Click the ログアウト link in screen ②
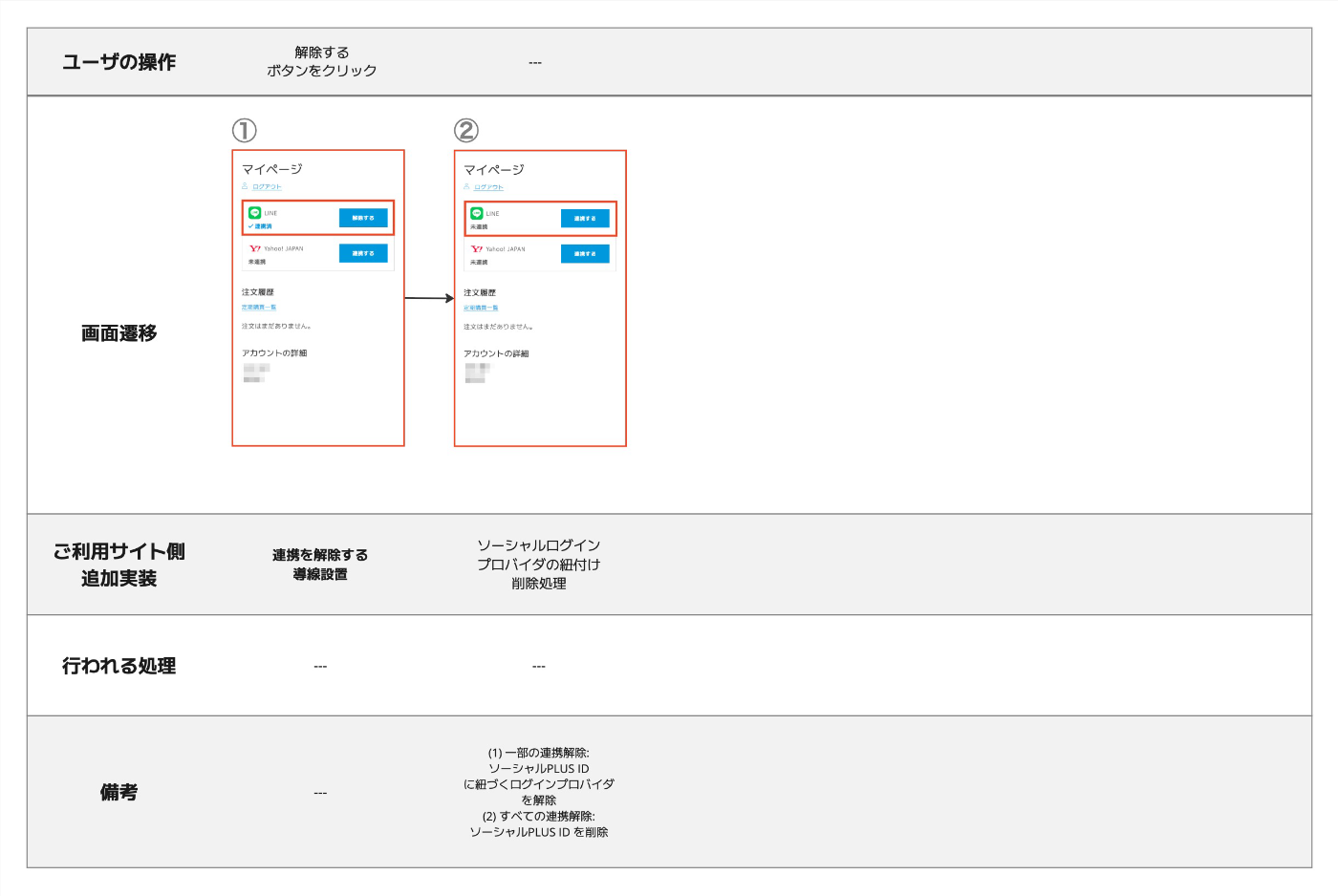The height and width of the screenshot is (896, 1338). click(x=488, y=187)
